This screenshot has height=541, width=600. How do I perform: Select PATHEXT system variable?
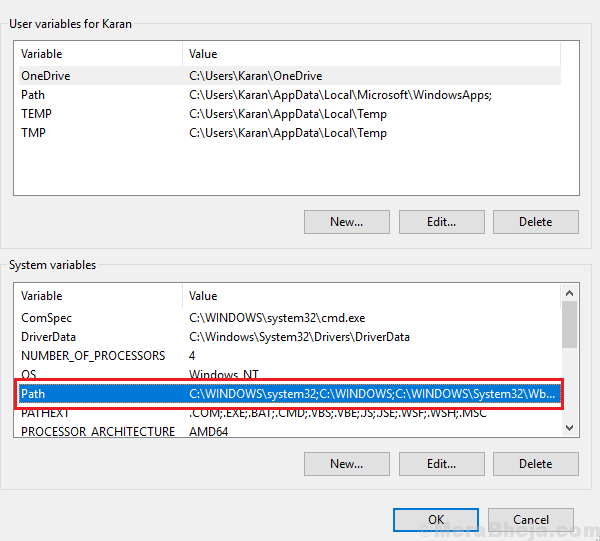(290, 414)
